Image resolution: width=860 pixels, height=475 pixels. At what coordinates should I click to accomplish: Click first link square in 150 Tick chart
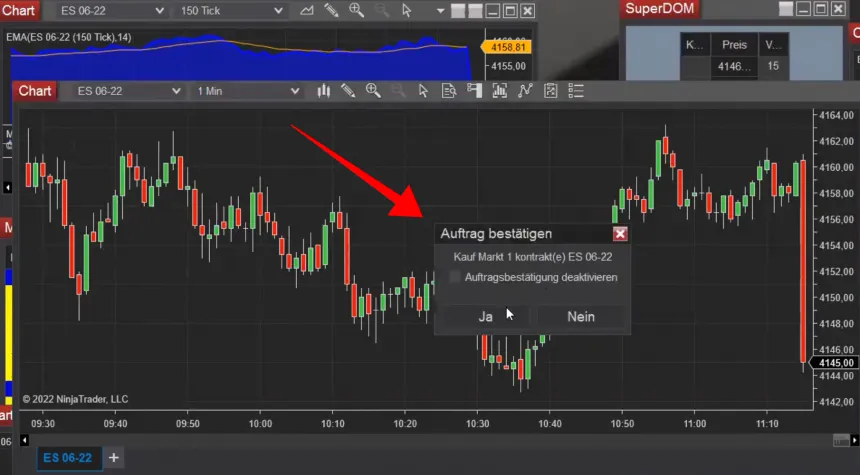point(458,10)
